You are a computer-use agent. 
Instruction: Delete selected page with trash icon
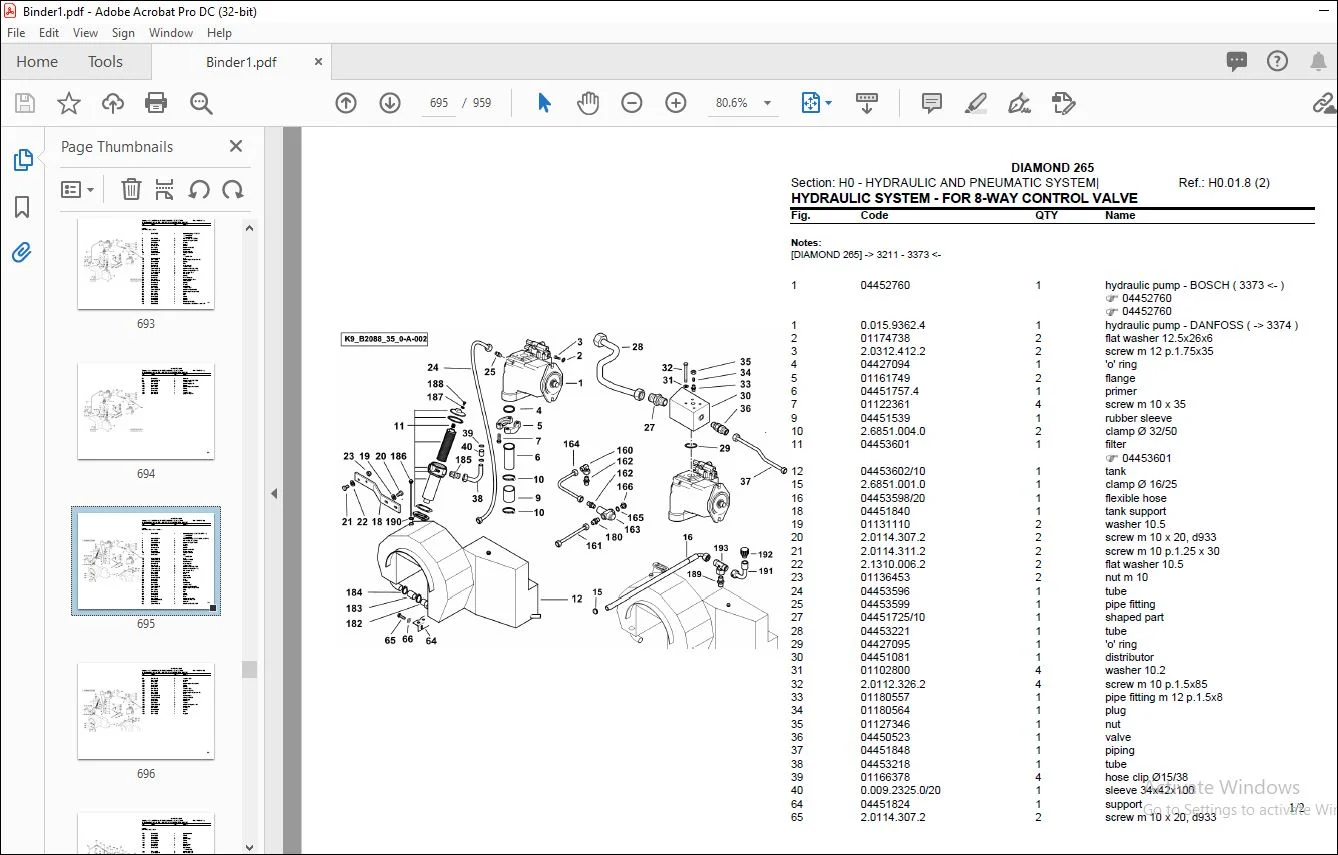coord(131,189)
